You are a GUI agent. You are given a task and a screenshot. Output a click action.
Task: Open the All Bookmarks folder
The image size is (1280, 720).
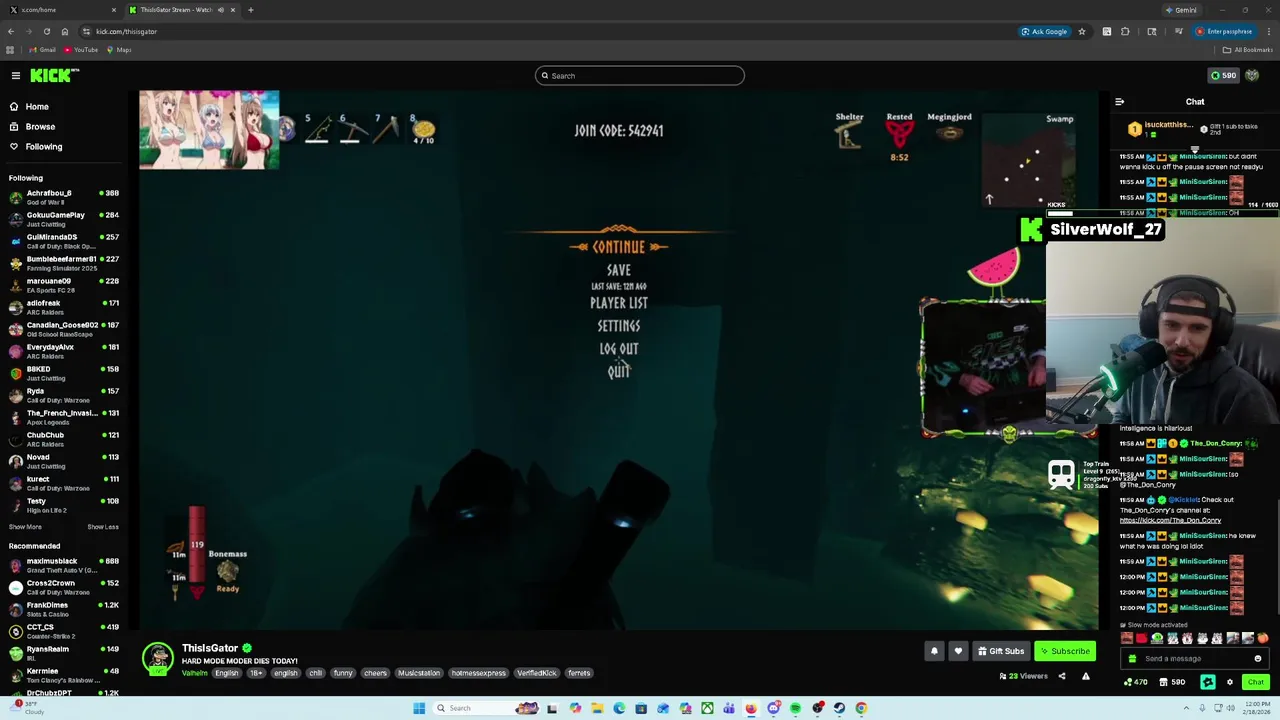pyautogui.click(x=1248, y=50)
